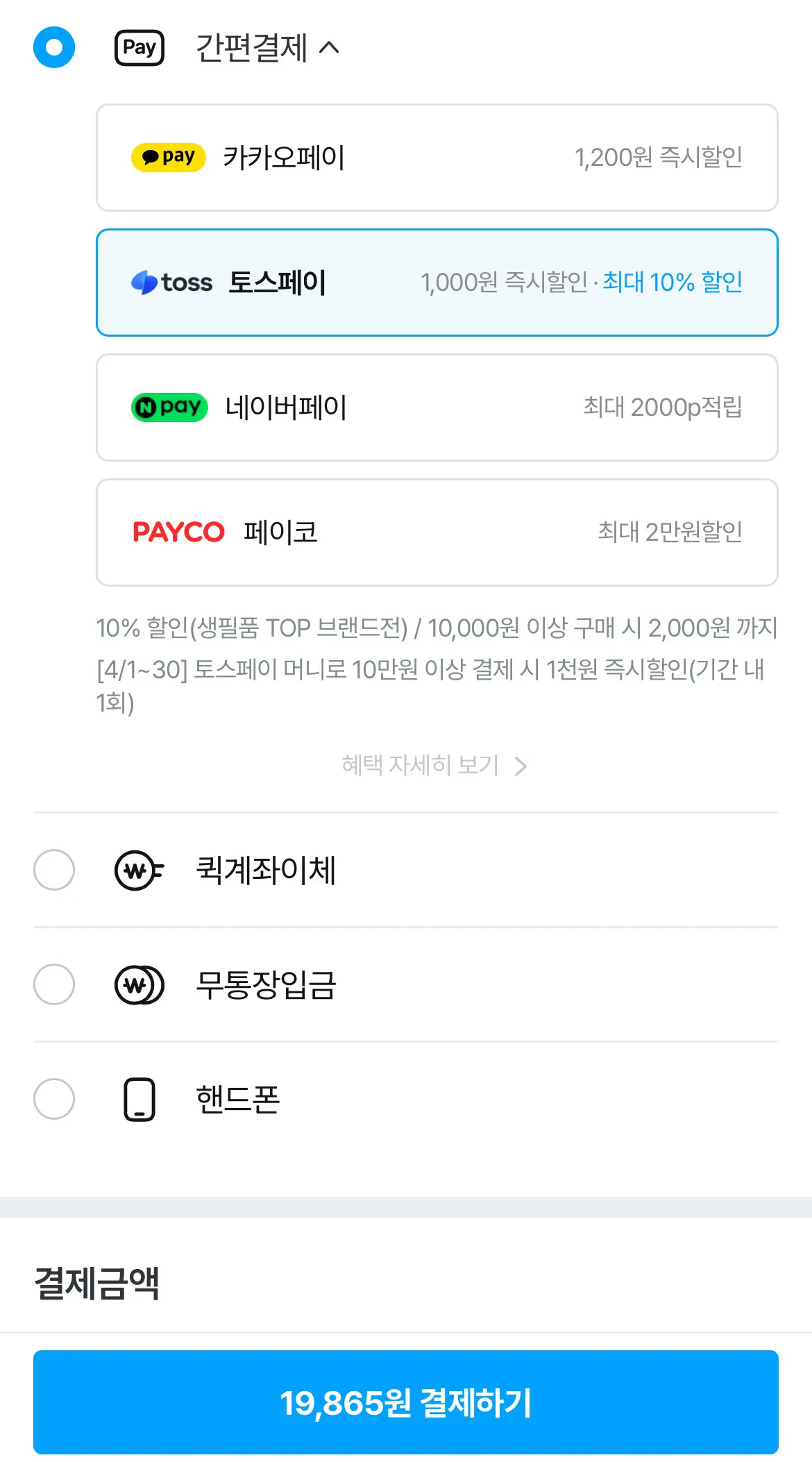Open the 혜택 자세히 보기 link
Image resolution: width=812 pixels, height=1462 pixels.
(419, 765)
